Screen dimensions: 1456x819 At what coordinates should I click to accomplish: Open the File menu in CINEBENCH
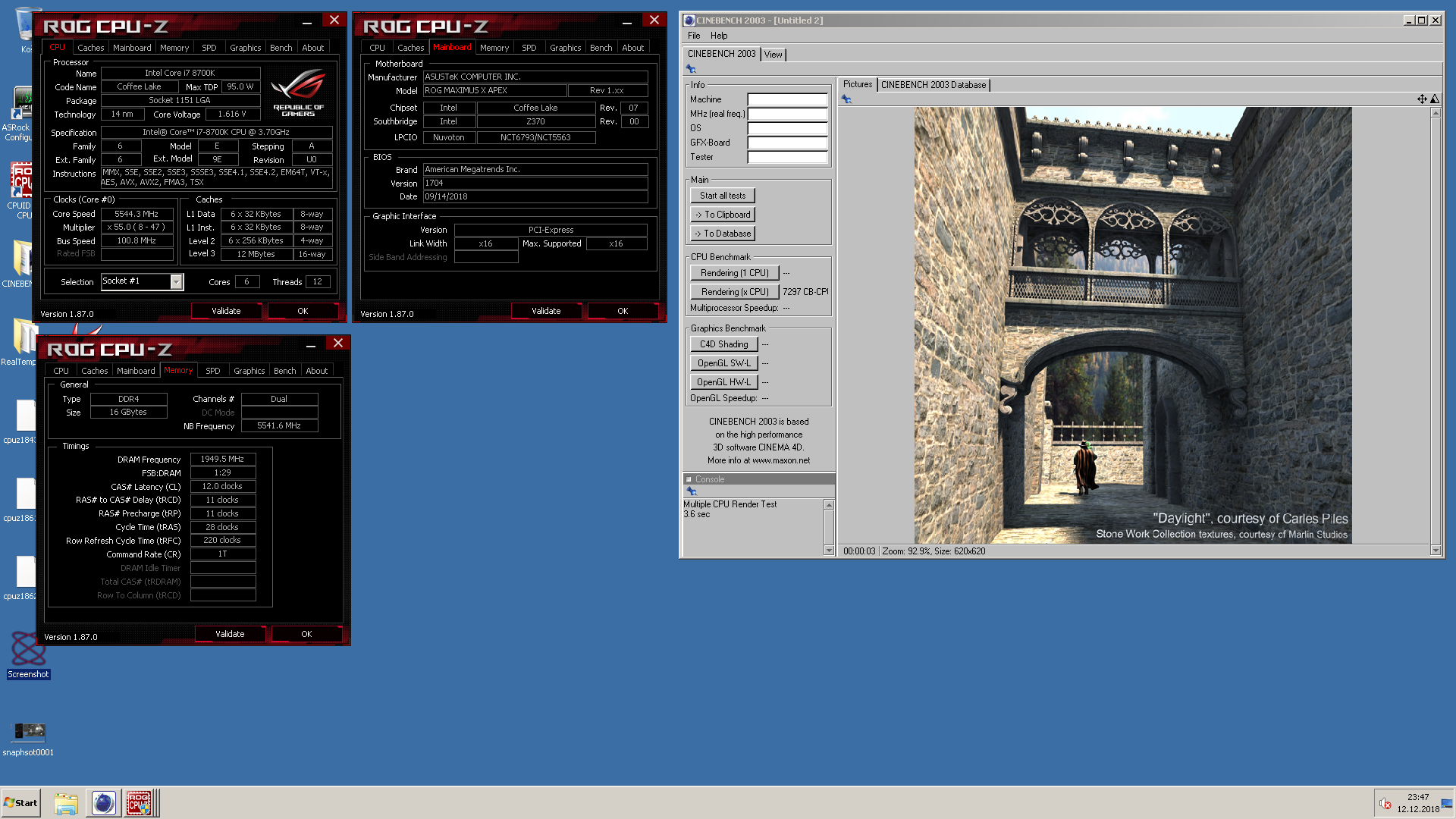(694, 36)
